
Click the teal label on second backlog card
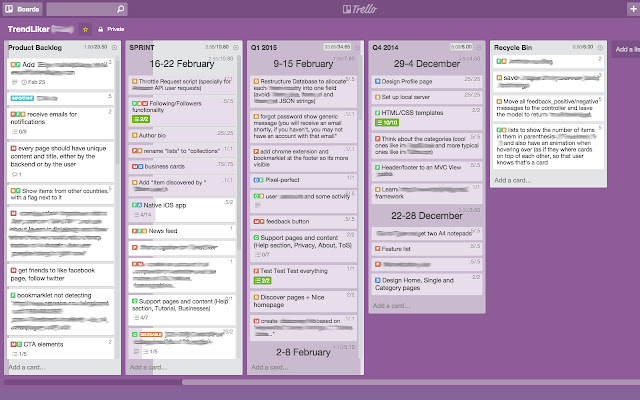[x=22, y=98]
